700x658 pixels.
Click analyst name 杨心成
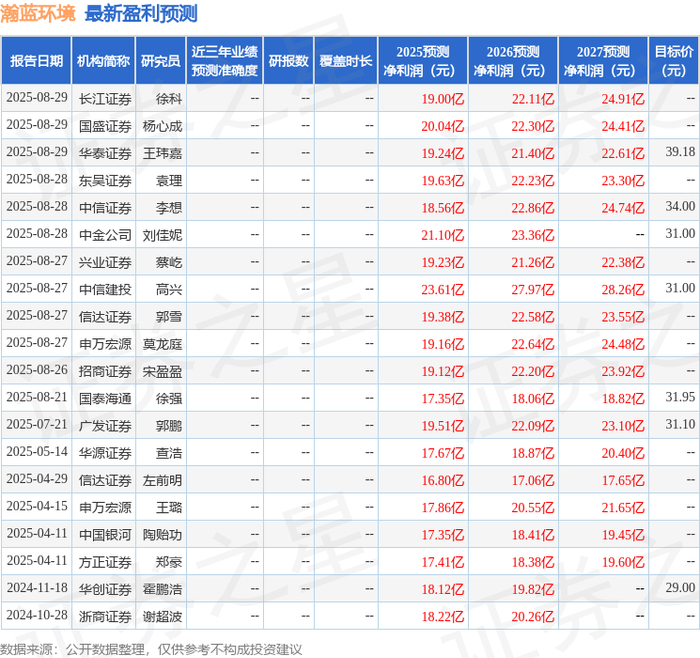point(162,126)
